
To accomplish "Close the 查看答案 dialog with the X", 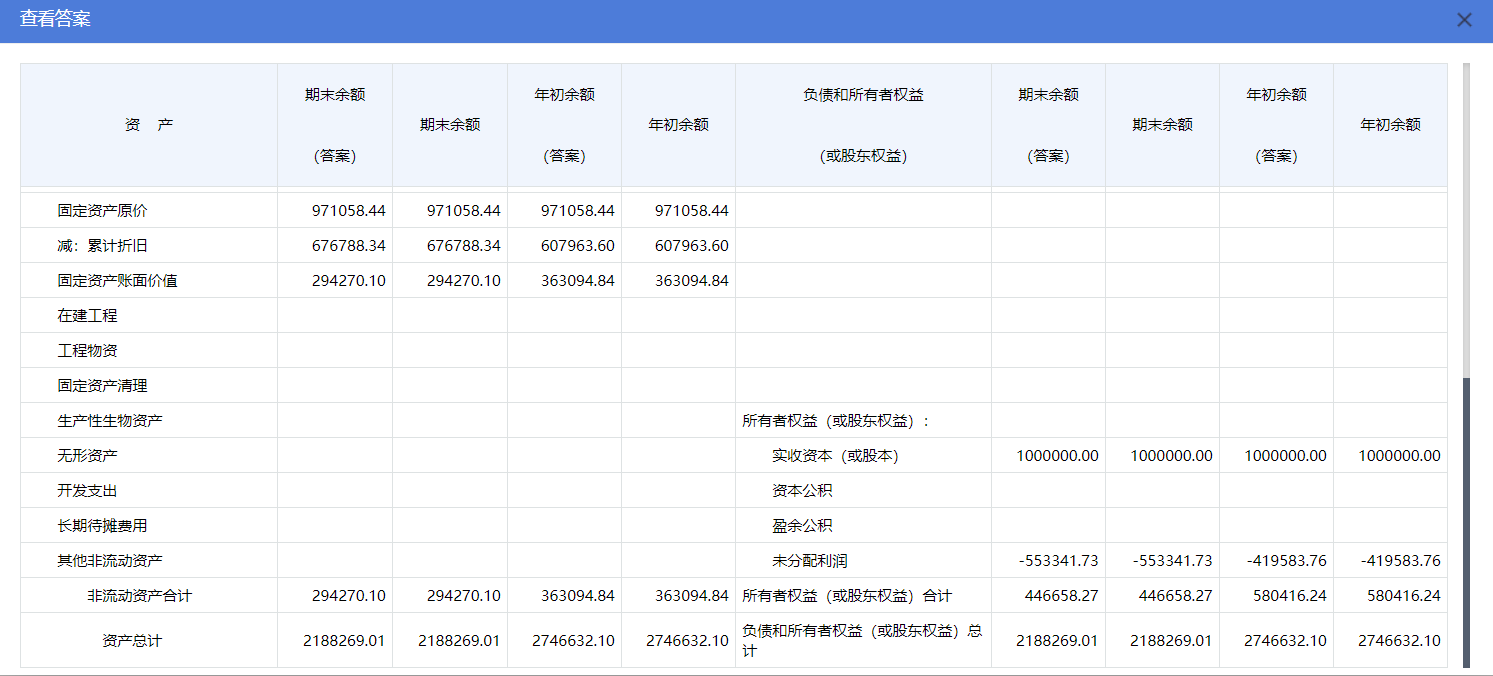I will pos(1464,20).
